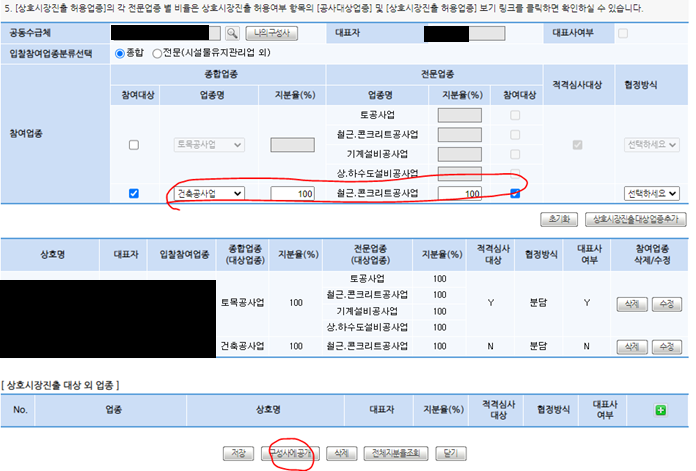696x471 pixels.
Task: Open the greyed 토목공사업 업종명 dropdown
Action: pyautogui.click(x=209, y=145)
